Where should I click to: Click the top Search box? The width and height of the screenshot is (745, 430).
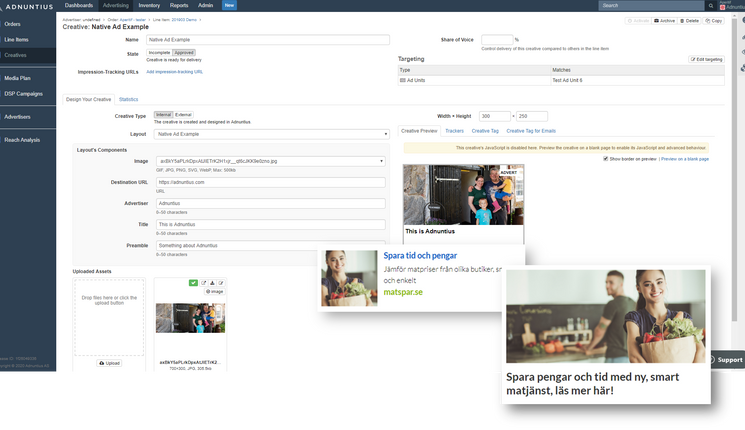pyautogui.click(x=651, y=6)
